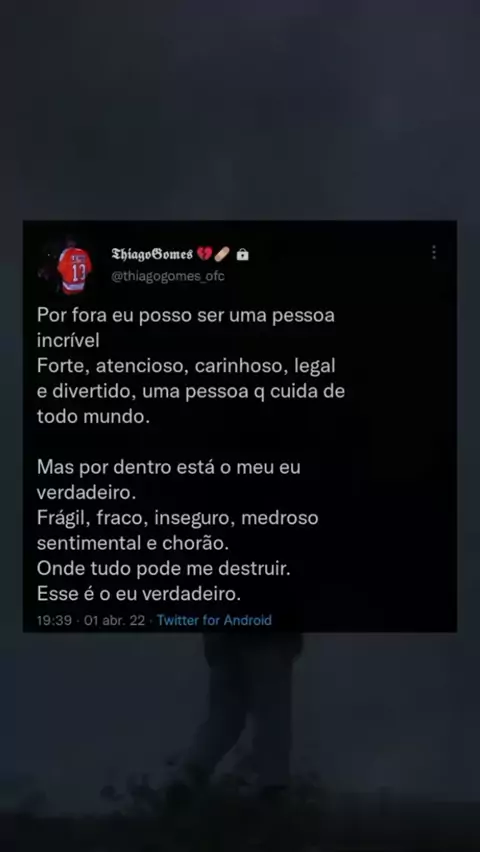
Task: Open the Twitter for Android source link
Action: click(214, 621)
